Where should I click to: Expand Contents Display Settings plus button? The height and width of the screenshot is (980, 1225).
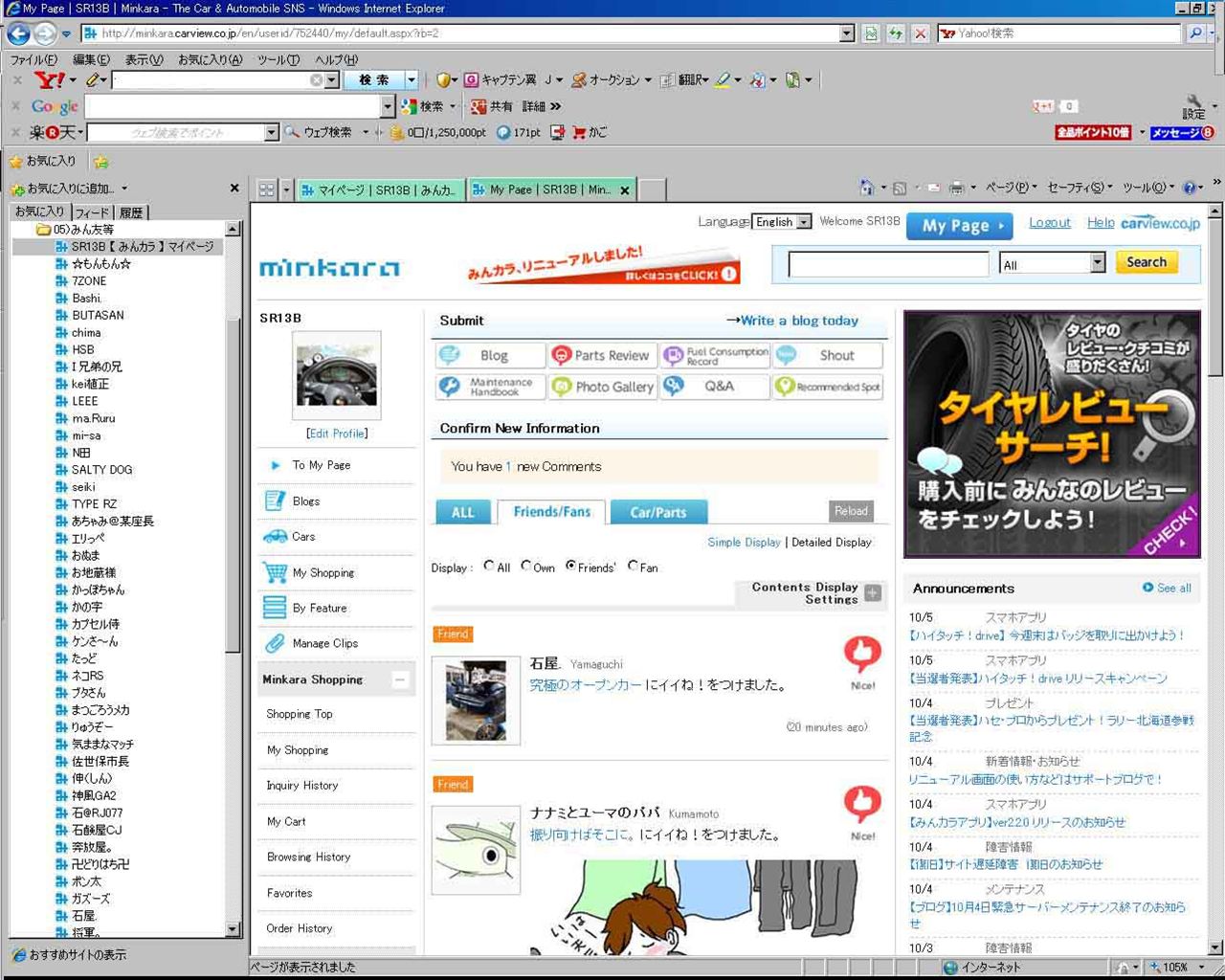click(x=873, y=593)
